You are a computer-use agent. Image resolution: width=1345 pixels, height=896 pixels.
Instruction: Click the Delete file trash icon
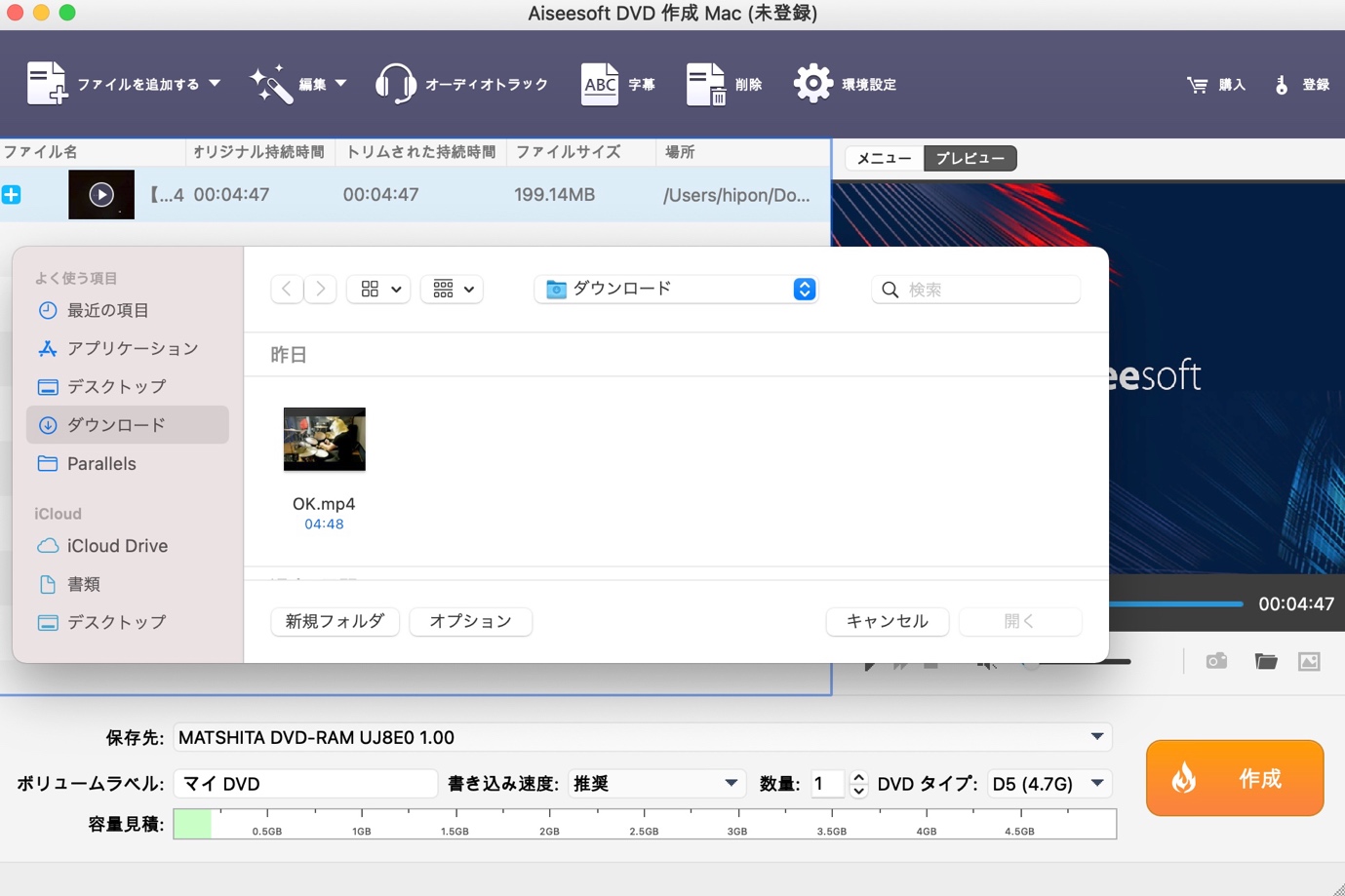pos(705,84)
